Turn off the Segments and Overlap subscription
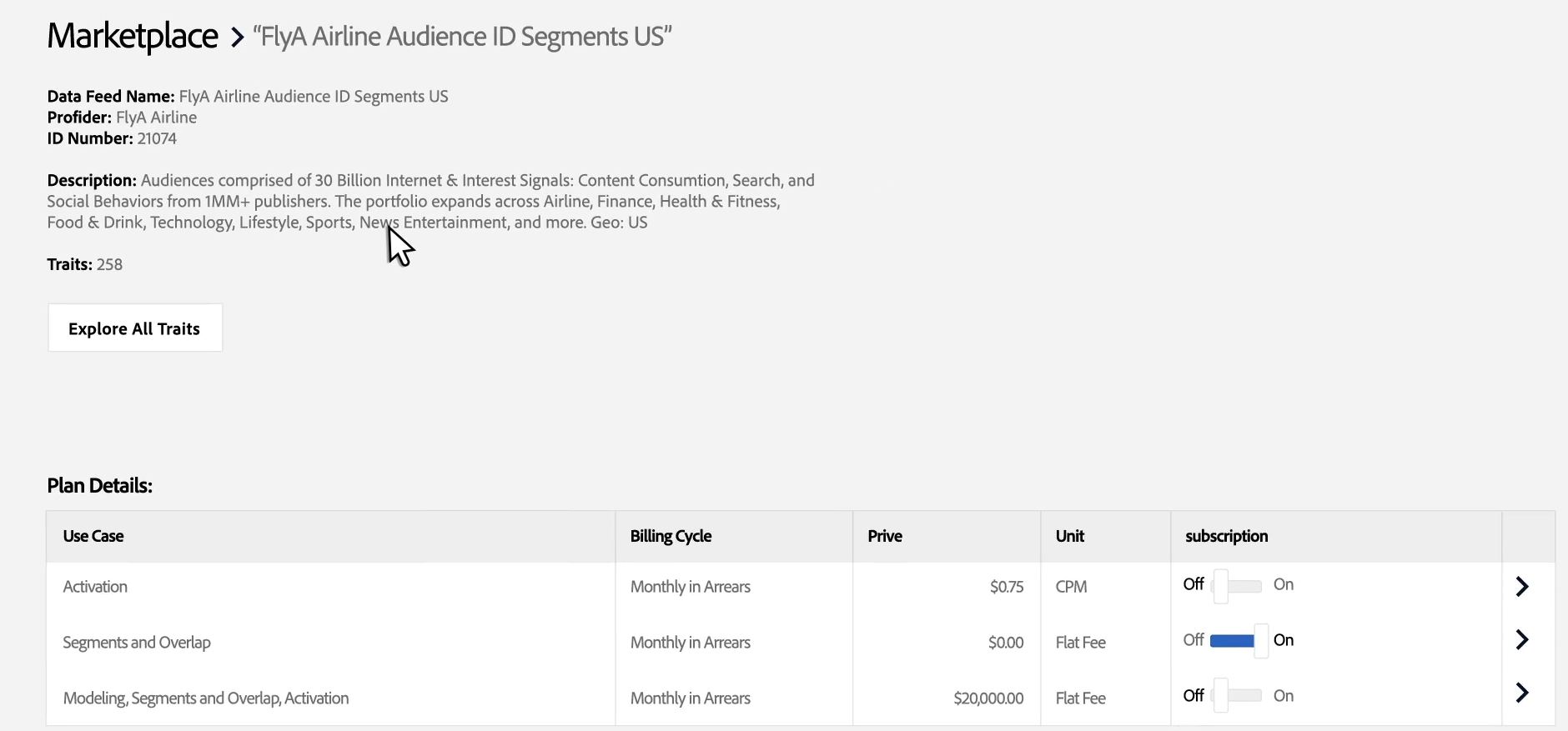 pyautogui.click(x=1239, y=641)
